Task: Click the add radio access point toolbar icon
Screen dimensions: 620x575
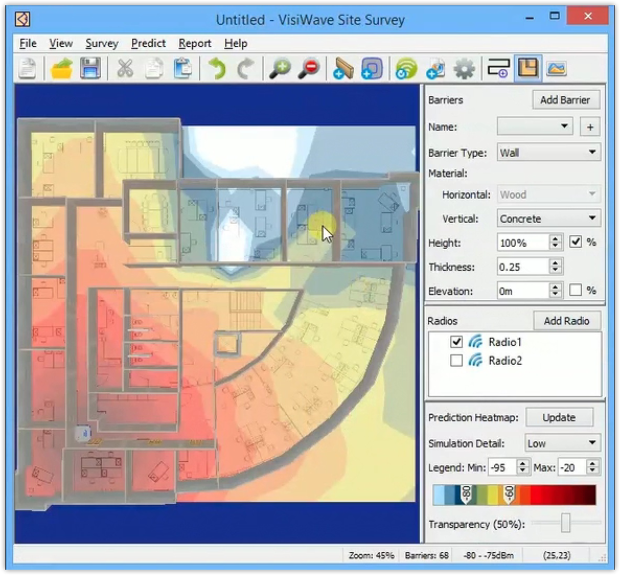Action: pos(435,68)
